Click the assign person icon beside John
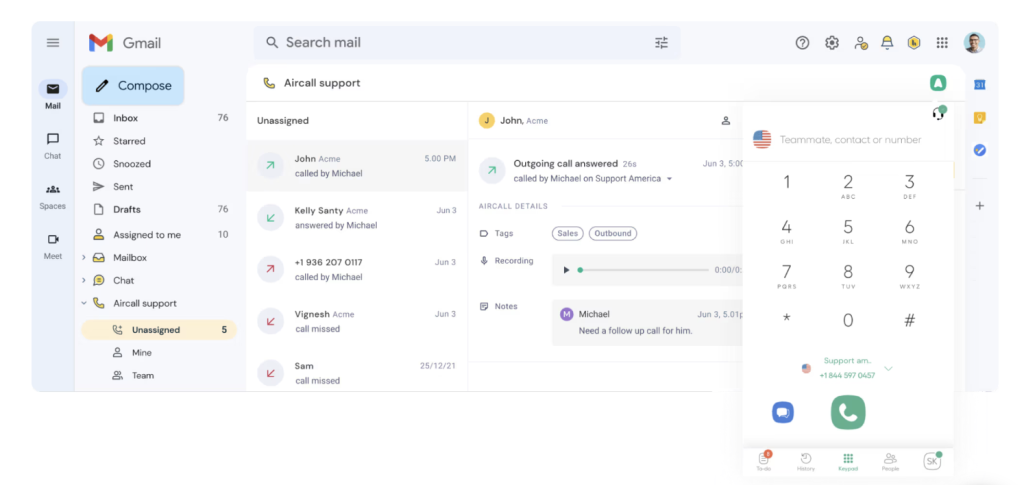This screenshot has width=1024, height=485. 726,121
